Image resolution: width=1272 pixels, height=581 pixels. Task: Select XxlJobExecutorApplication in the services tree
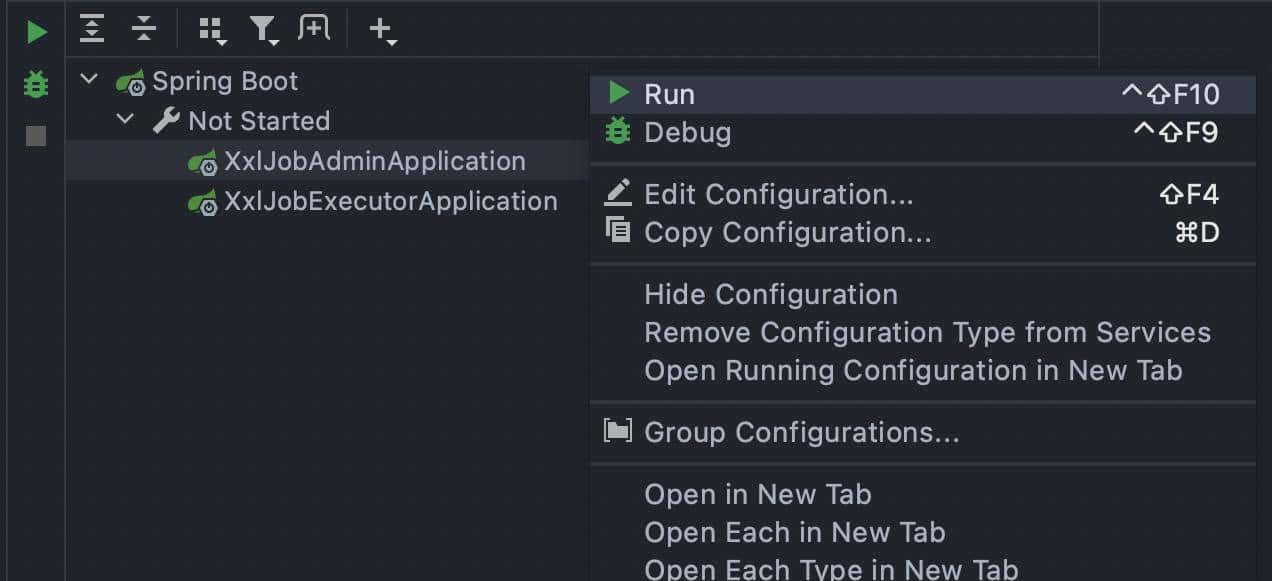[x=390, y=201]
